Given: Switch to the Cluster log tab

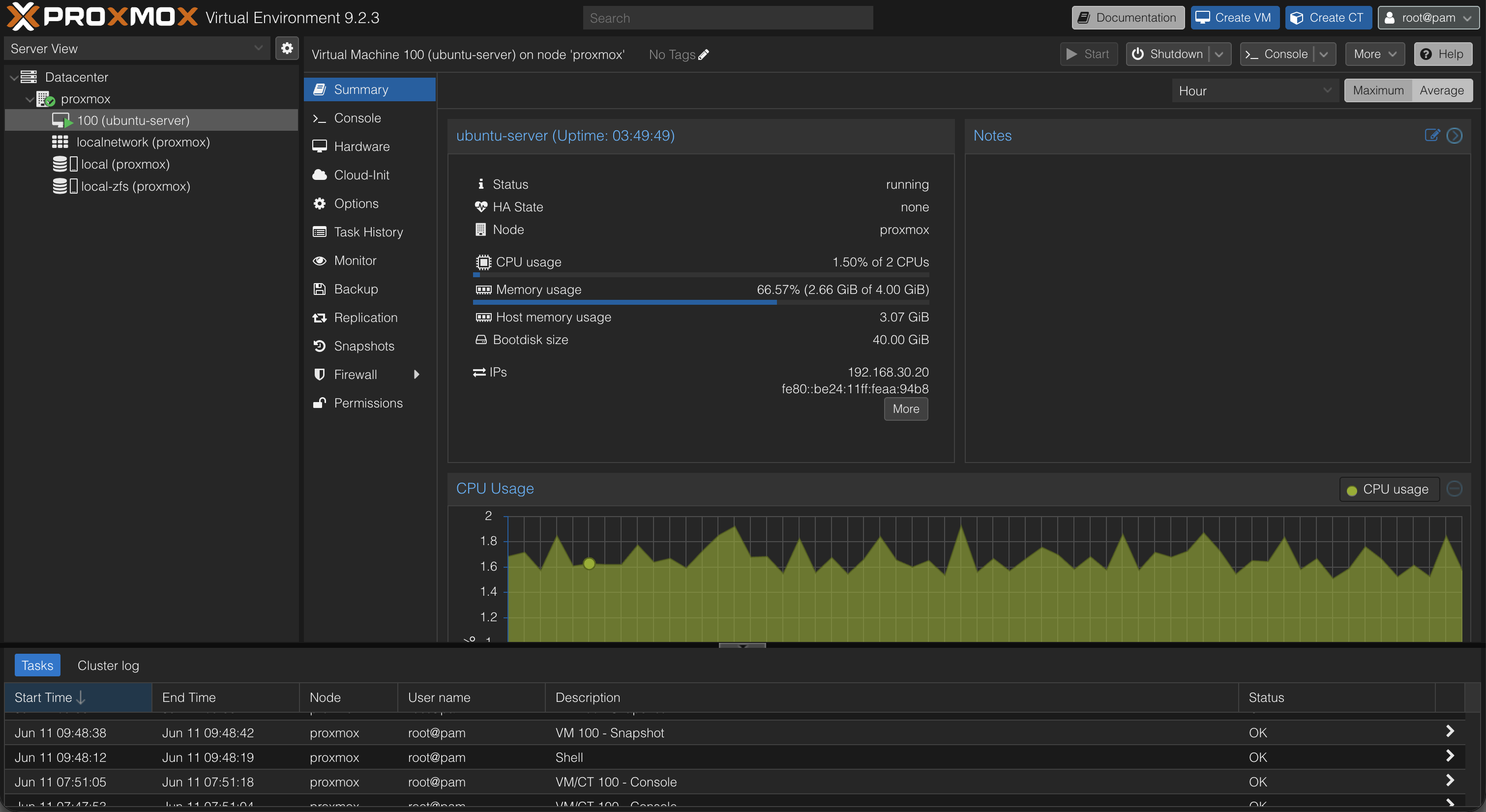Looking at the screenshot, I should (x=108, y=666).
